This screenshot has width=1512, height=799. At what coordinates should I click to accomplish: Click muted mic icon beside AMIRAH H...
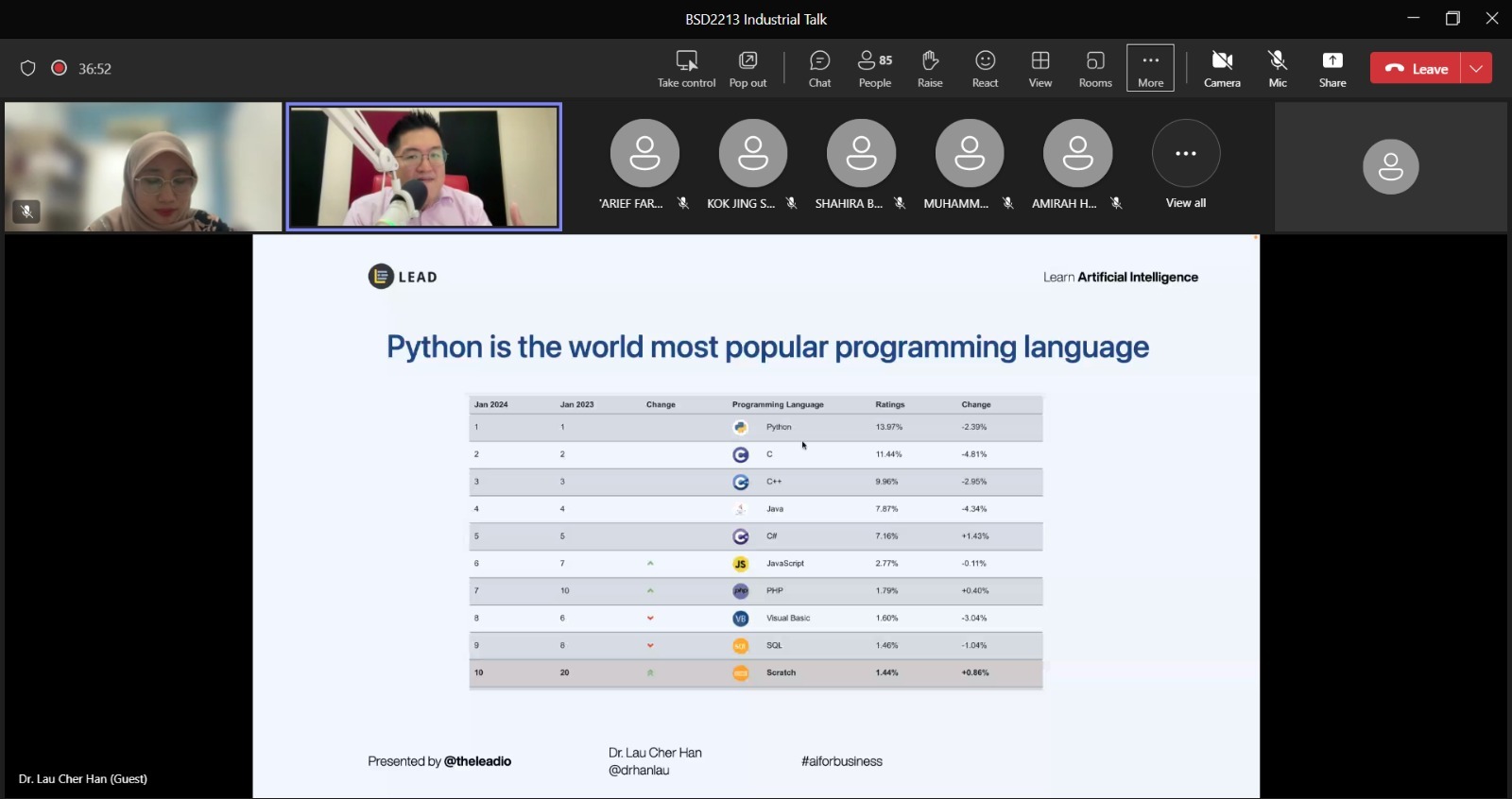(1116, 203)
